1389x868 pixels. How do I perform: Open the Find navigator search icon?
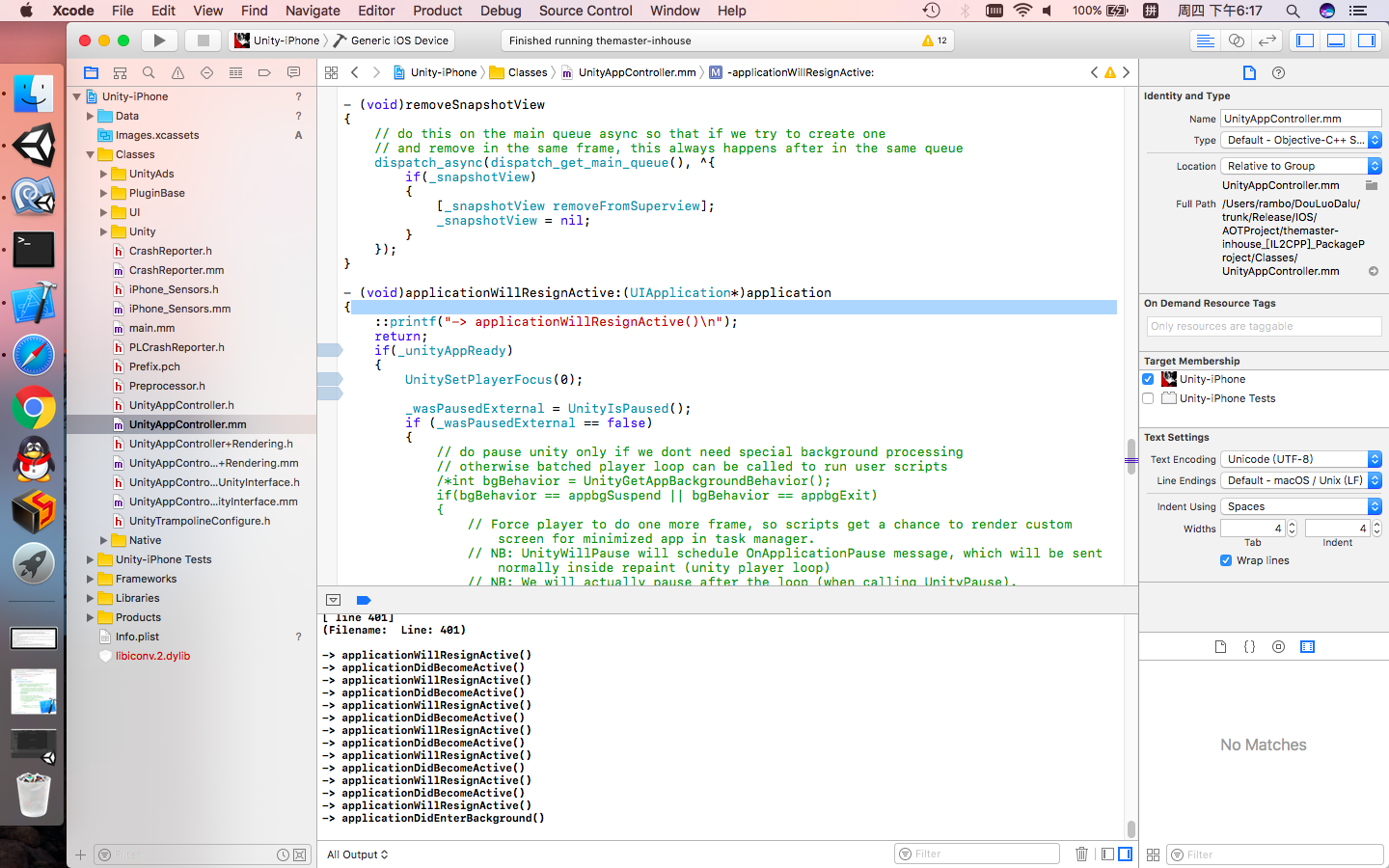(x=149, y=73)
